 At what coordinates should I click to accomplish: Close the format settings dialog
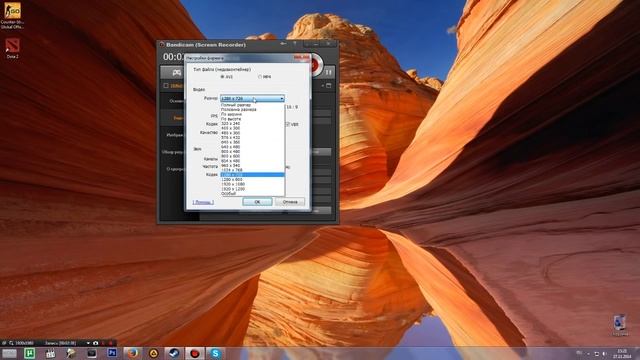(x=302, y=58)
